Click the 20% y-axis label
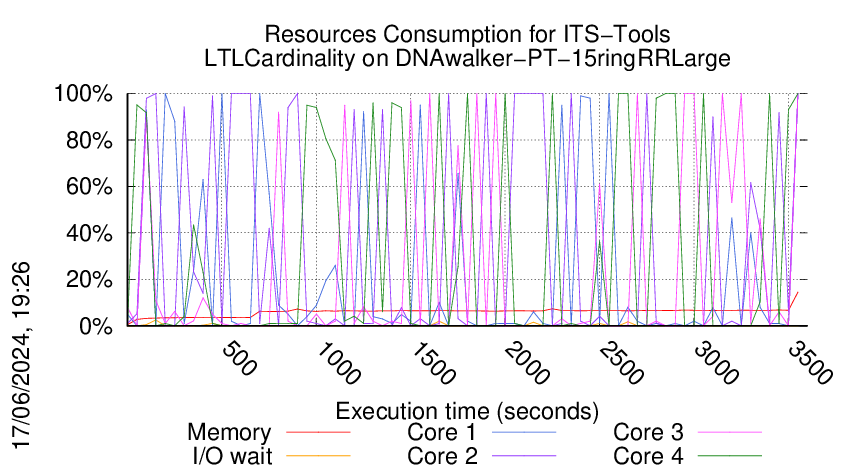 (x=89, y=280)
